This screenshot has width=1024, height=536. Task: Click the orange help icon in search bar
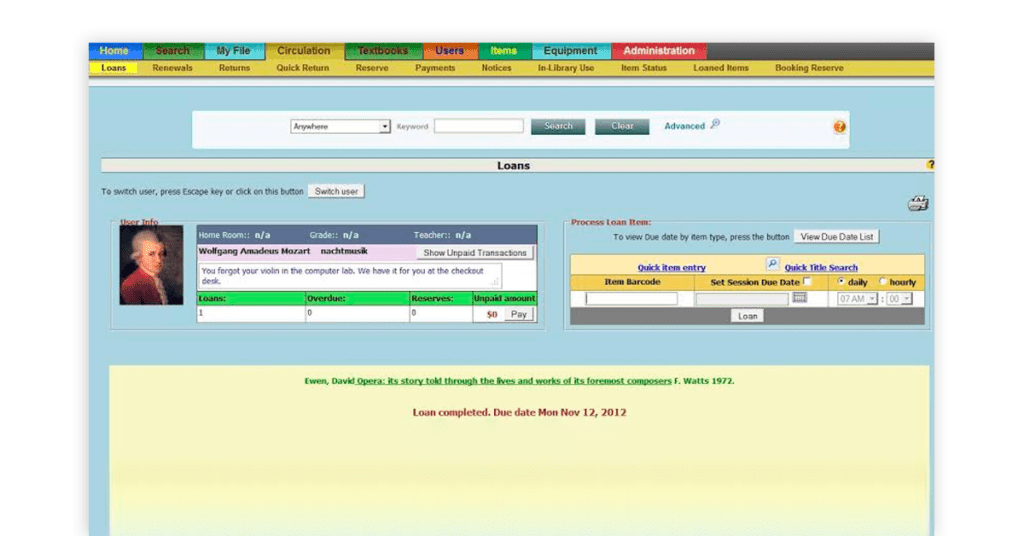click(839, 127)
